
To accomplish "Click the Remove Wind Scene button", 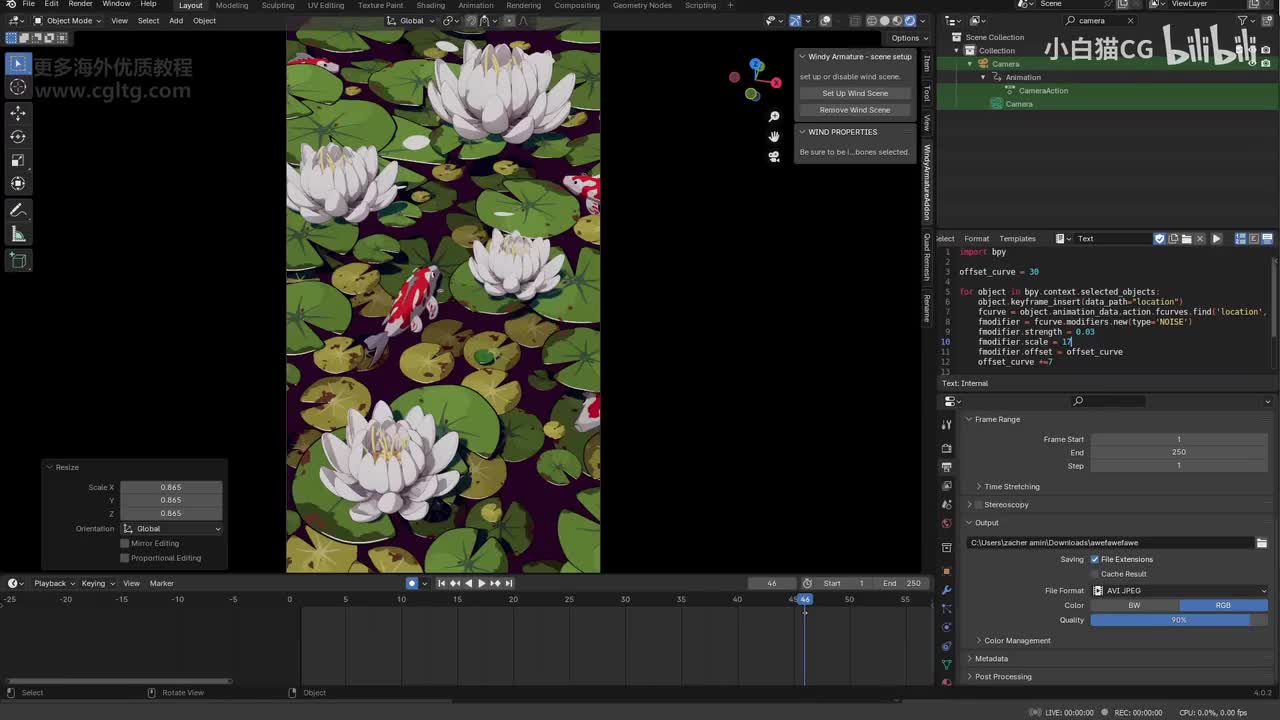I will point(855,110).
